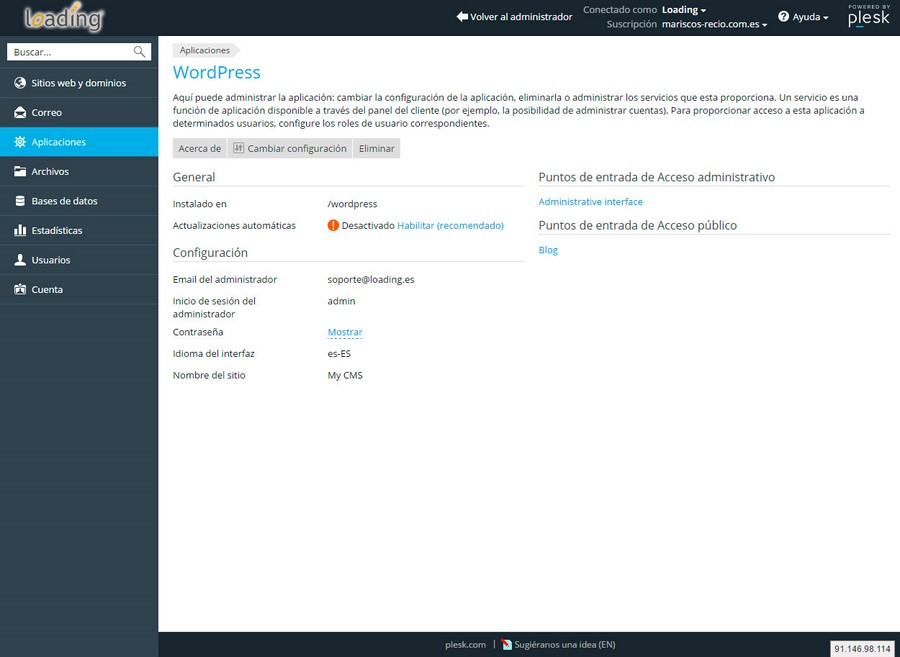Open the Administrative interface link
This screenshot has height=657, width=900.
tap(591, 201)
